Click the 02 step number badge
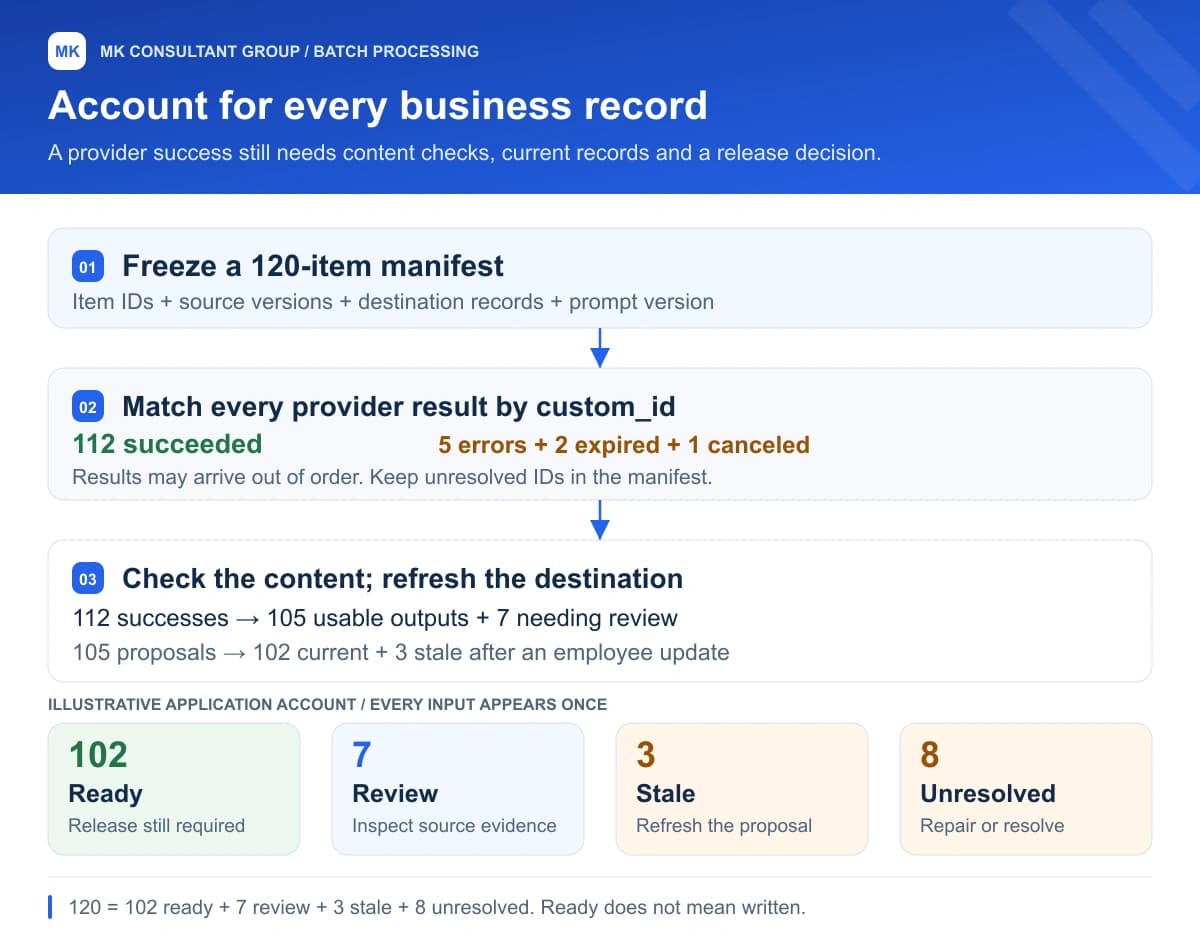Image resolution: width=1200 pixels, height=940 pixels. click(x=88, y=407)
